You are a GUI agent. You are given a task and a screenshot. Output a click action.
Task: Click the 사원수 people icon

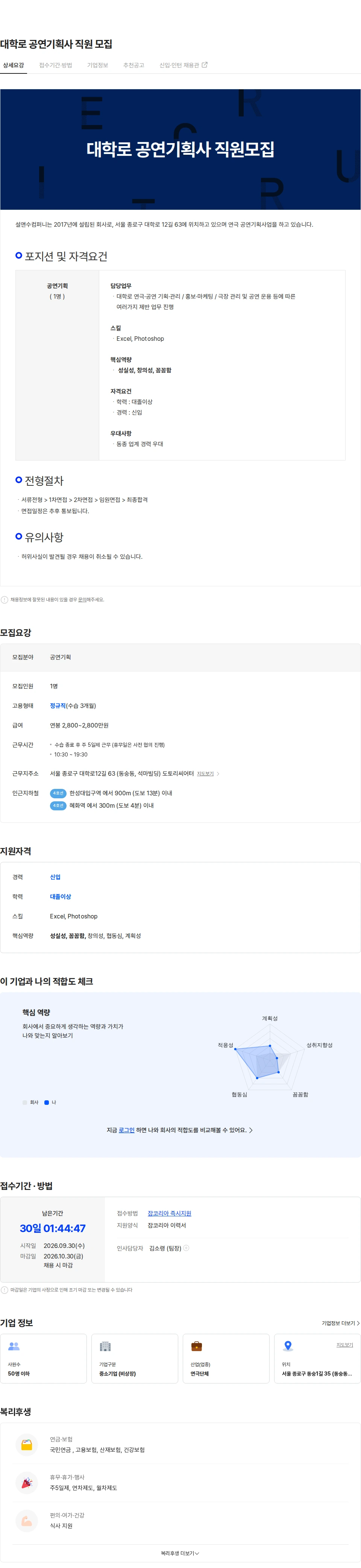[14, 1347]
